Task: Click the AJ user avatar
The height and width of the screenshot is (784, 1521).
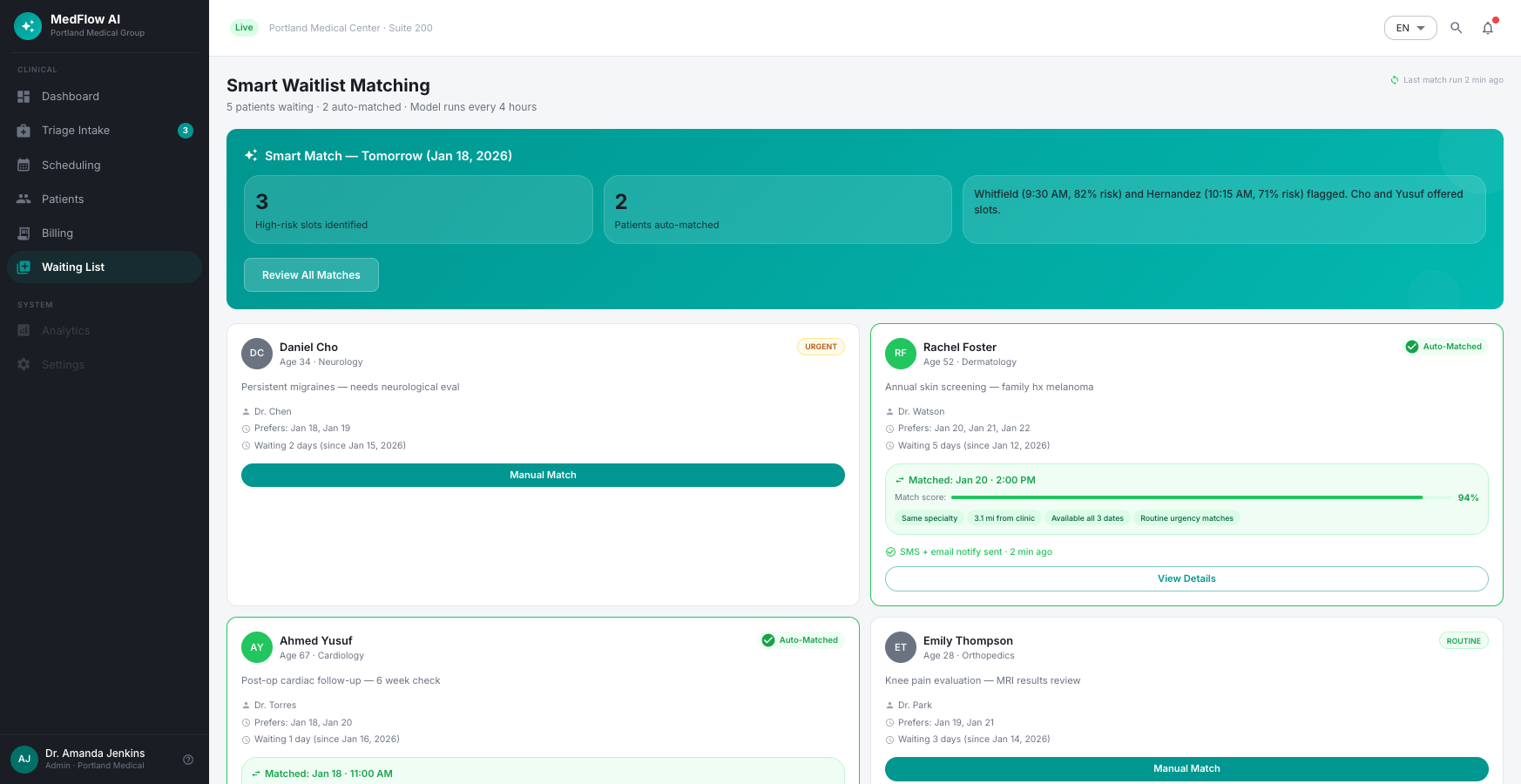Action: point(24,759)
